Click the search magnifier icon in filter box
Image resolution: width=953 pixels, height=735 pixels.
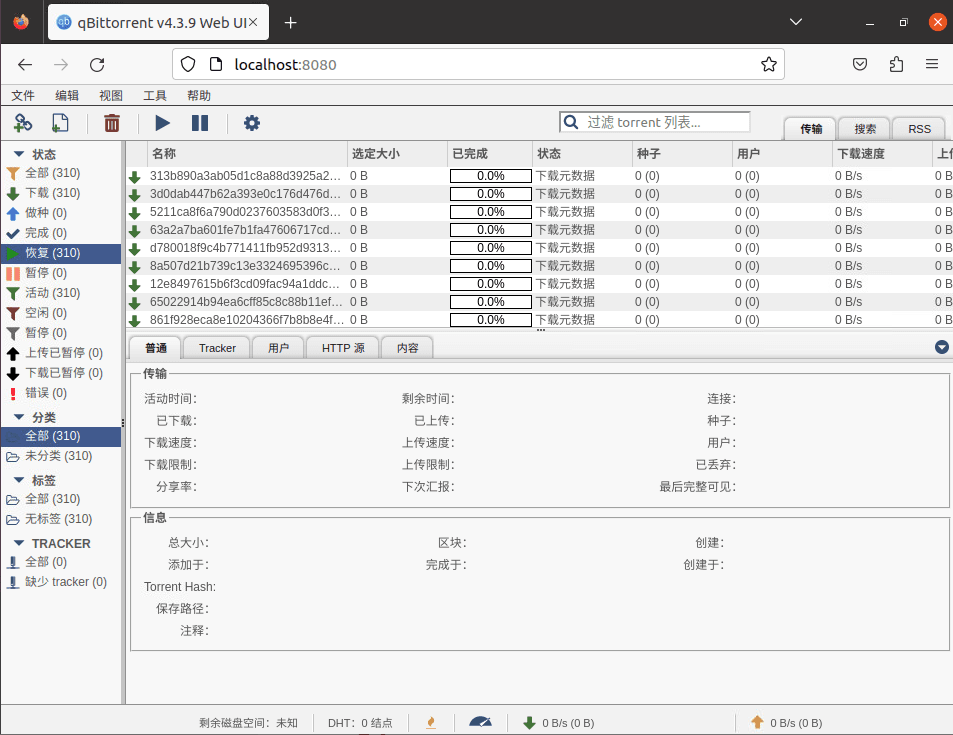coord(571,122)
